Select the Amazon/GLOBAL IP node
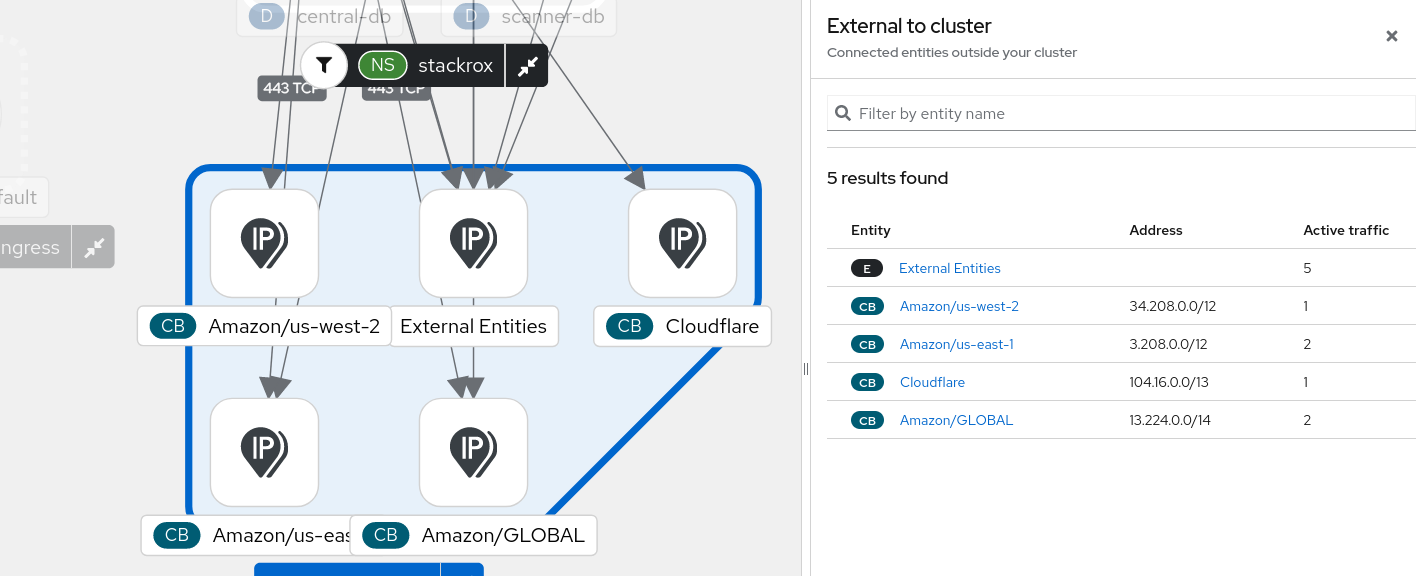This screenshot has width=1416, height=576. 473,452
